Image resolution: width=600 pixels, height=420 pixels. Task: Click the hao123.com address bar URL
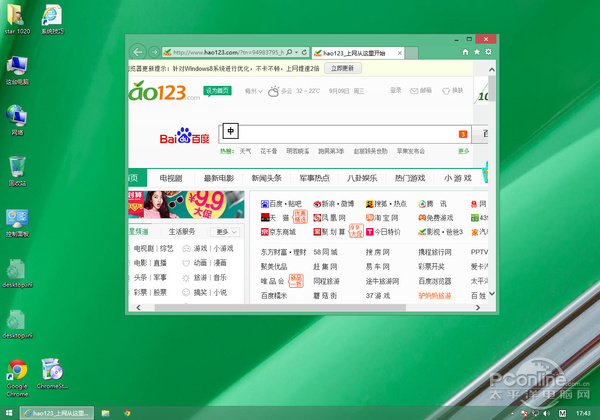228,52
